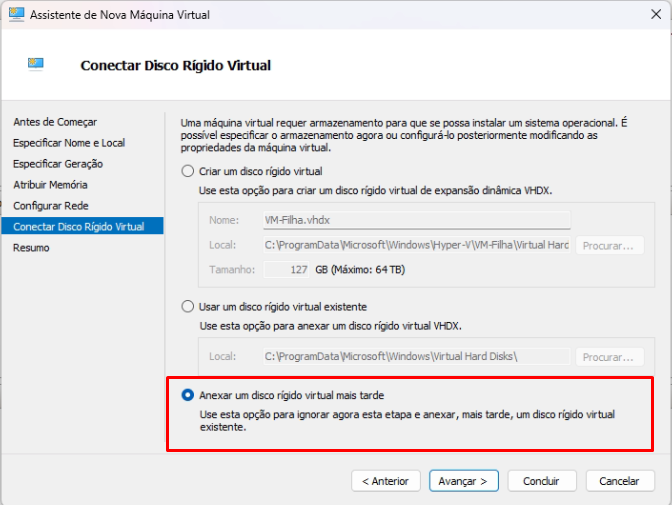Click the wizard icon in title bar
The image size is (672, 505).
pos(15,15)
